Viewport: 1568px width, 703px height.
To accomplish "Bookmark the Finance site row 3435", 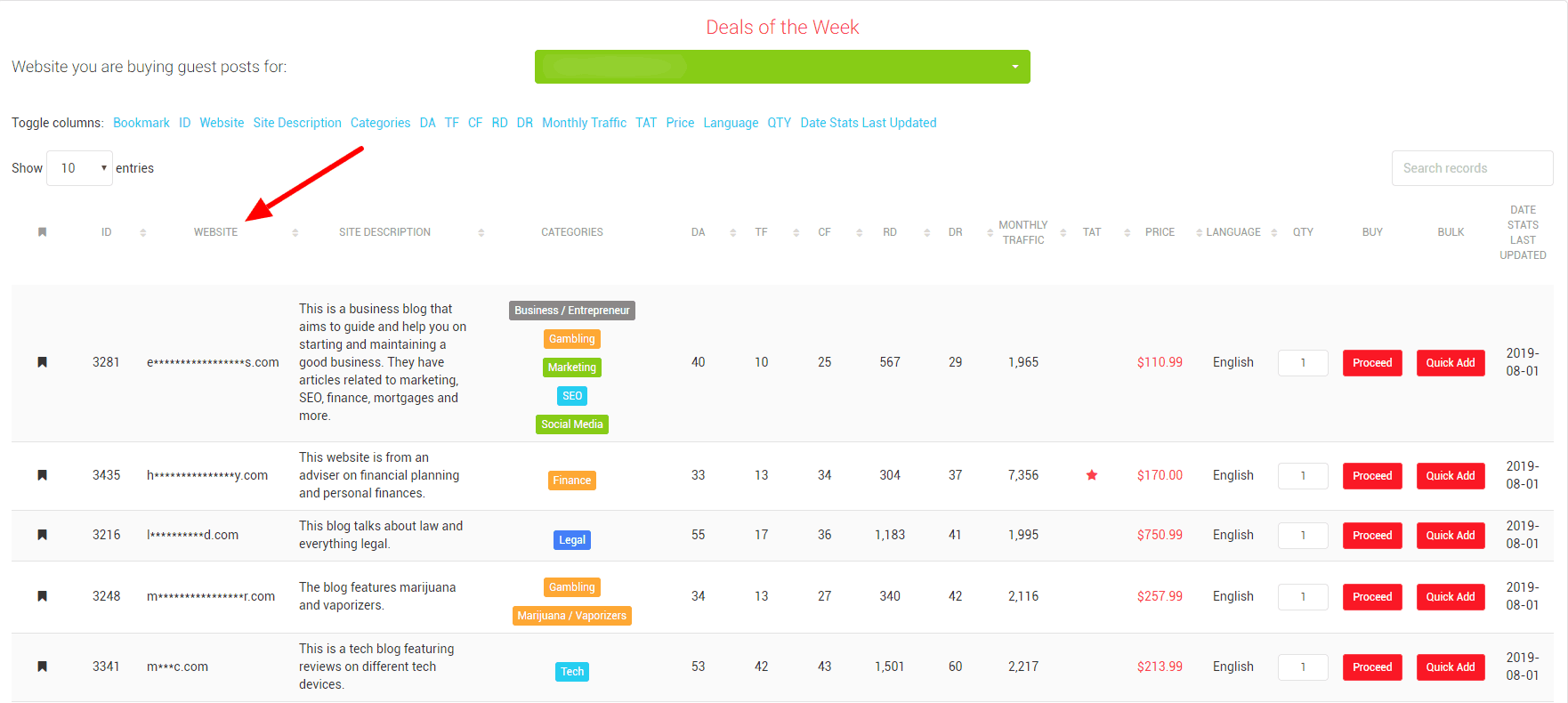I will coord(42,475).
